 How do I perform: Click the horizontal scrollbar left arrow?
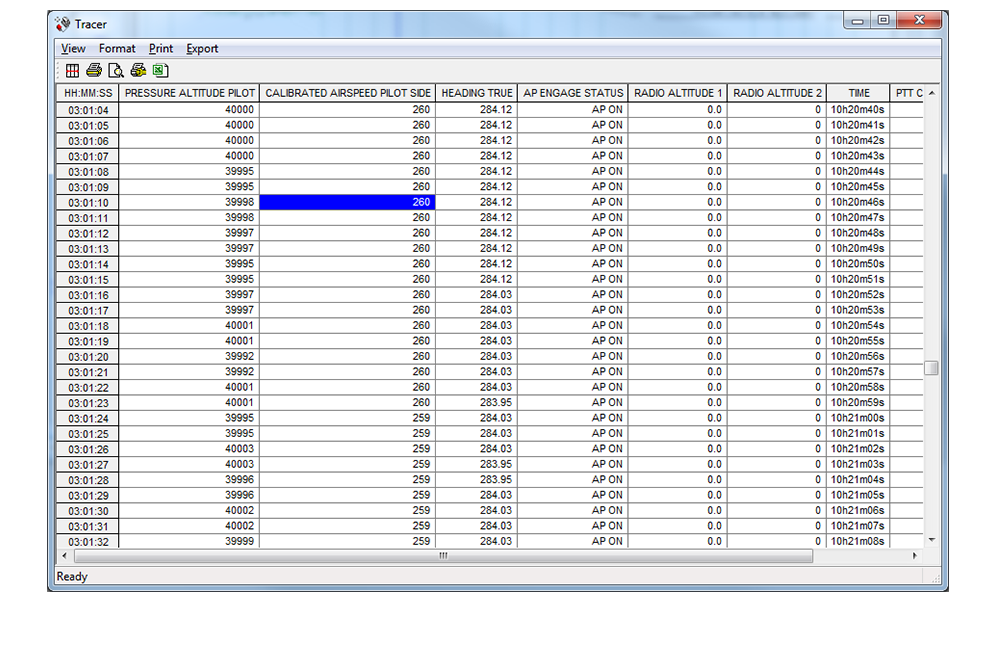pos(64,556)
